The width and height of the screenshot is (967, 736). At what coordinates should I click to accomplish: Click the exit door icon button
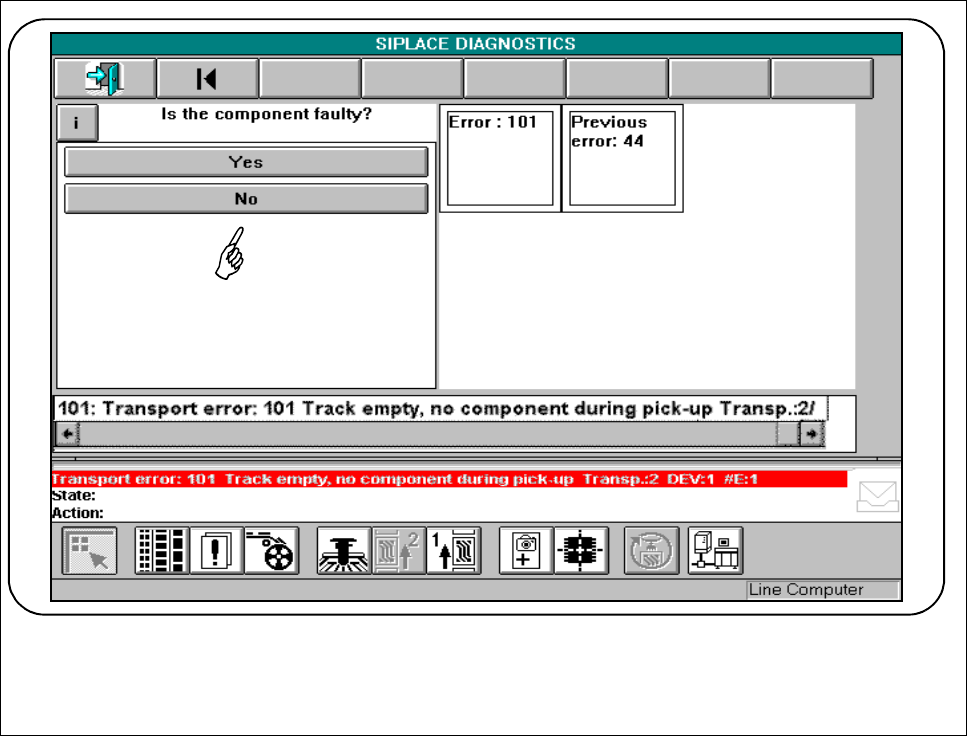[105, 78]
